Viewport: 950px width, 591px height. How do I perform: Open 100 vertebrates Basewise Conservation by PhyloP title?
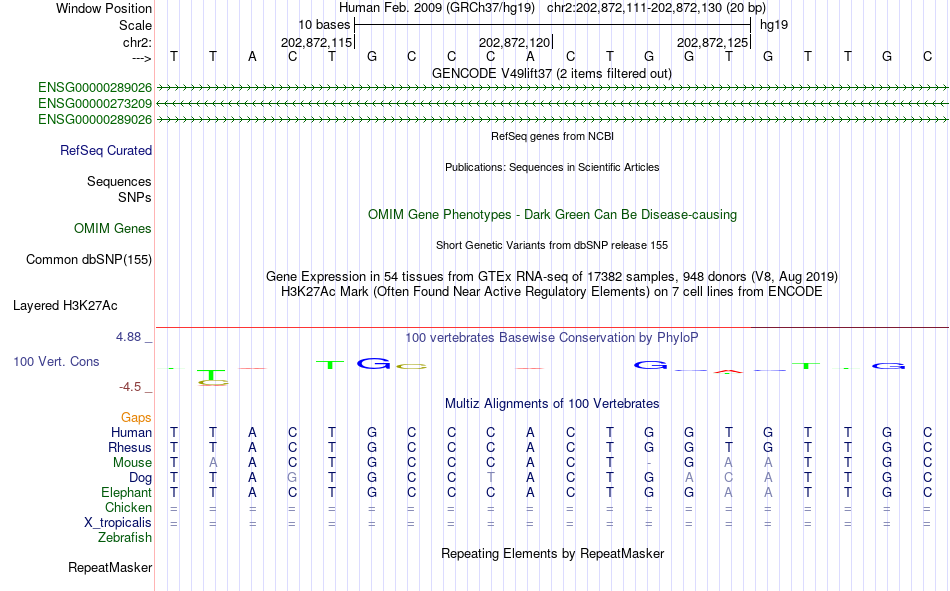[552, 338]
